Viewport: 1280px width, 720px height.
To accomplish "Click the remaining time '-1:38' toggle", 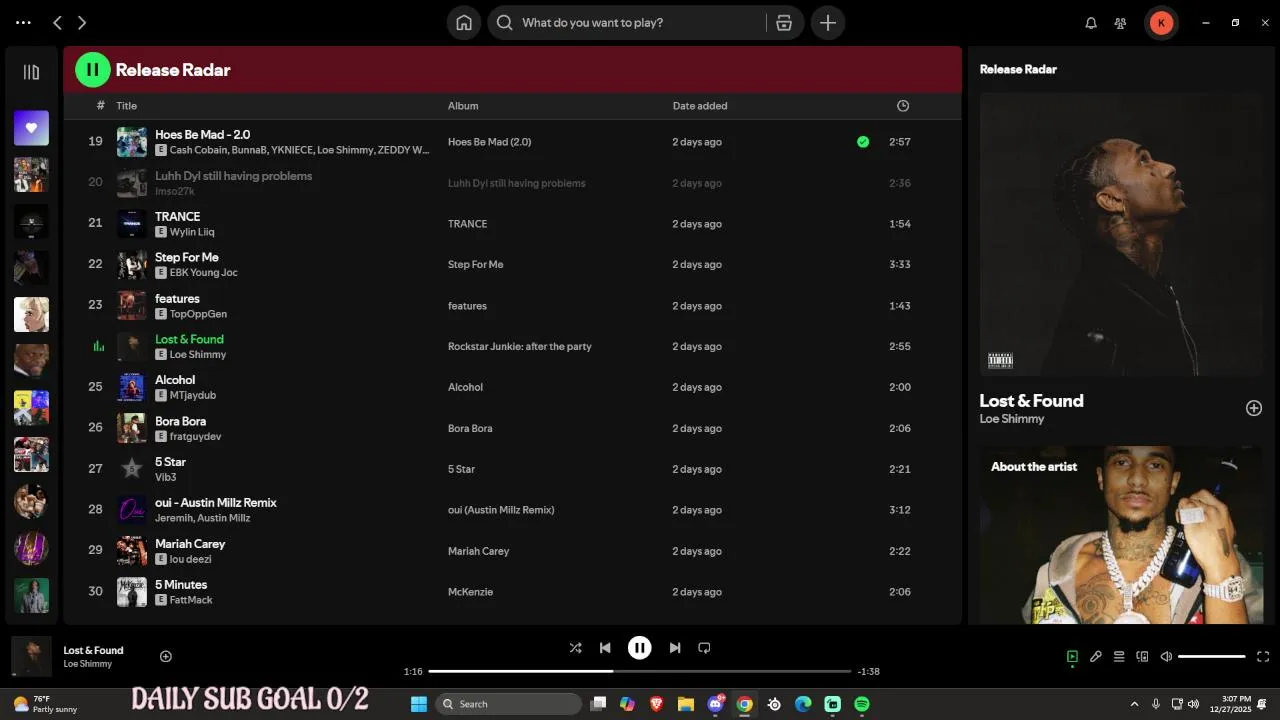I will point(868,672).
